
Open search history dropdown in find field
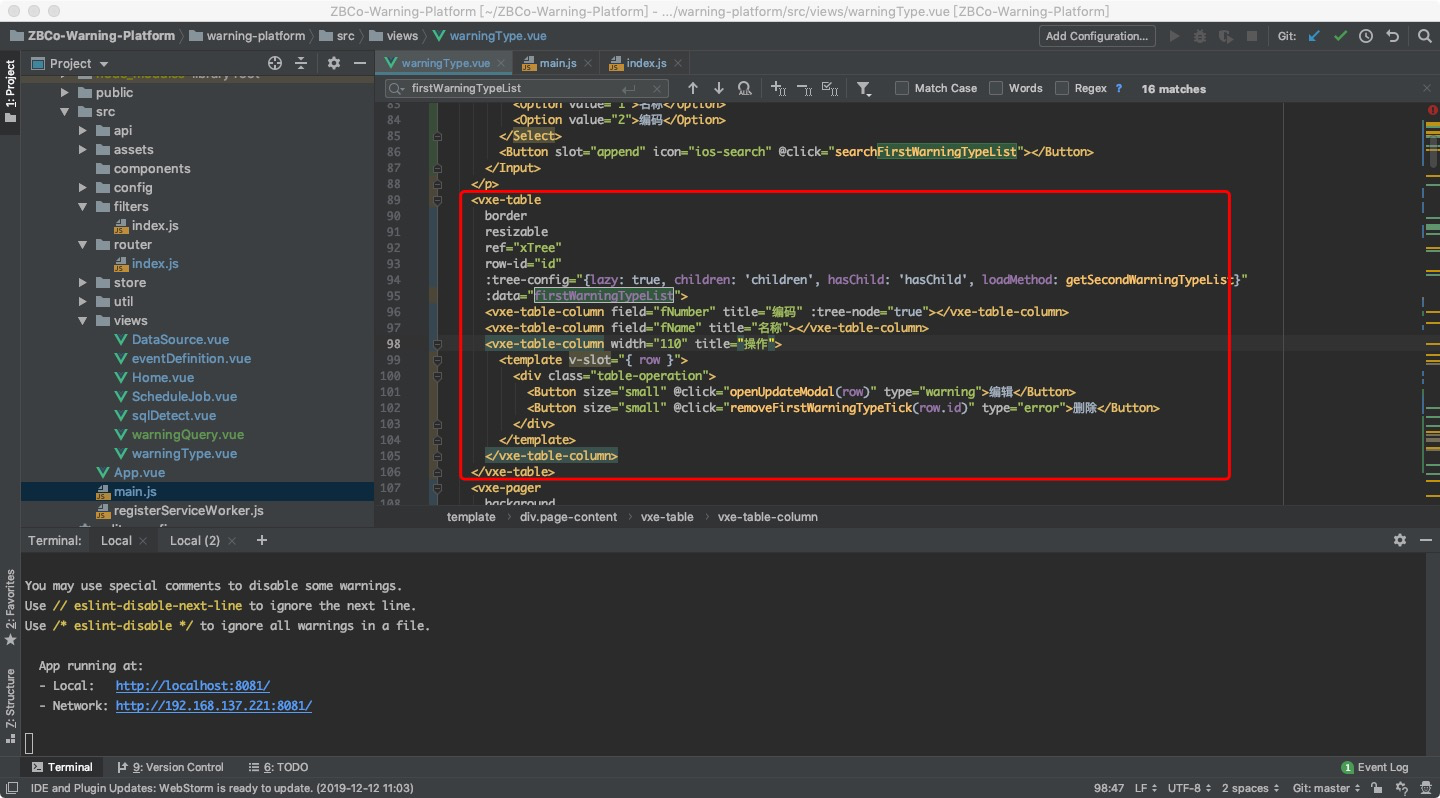[x=397, y=88]
